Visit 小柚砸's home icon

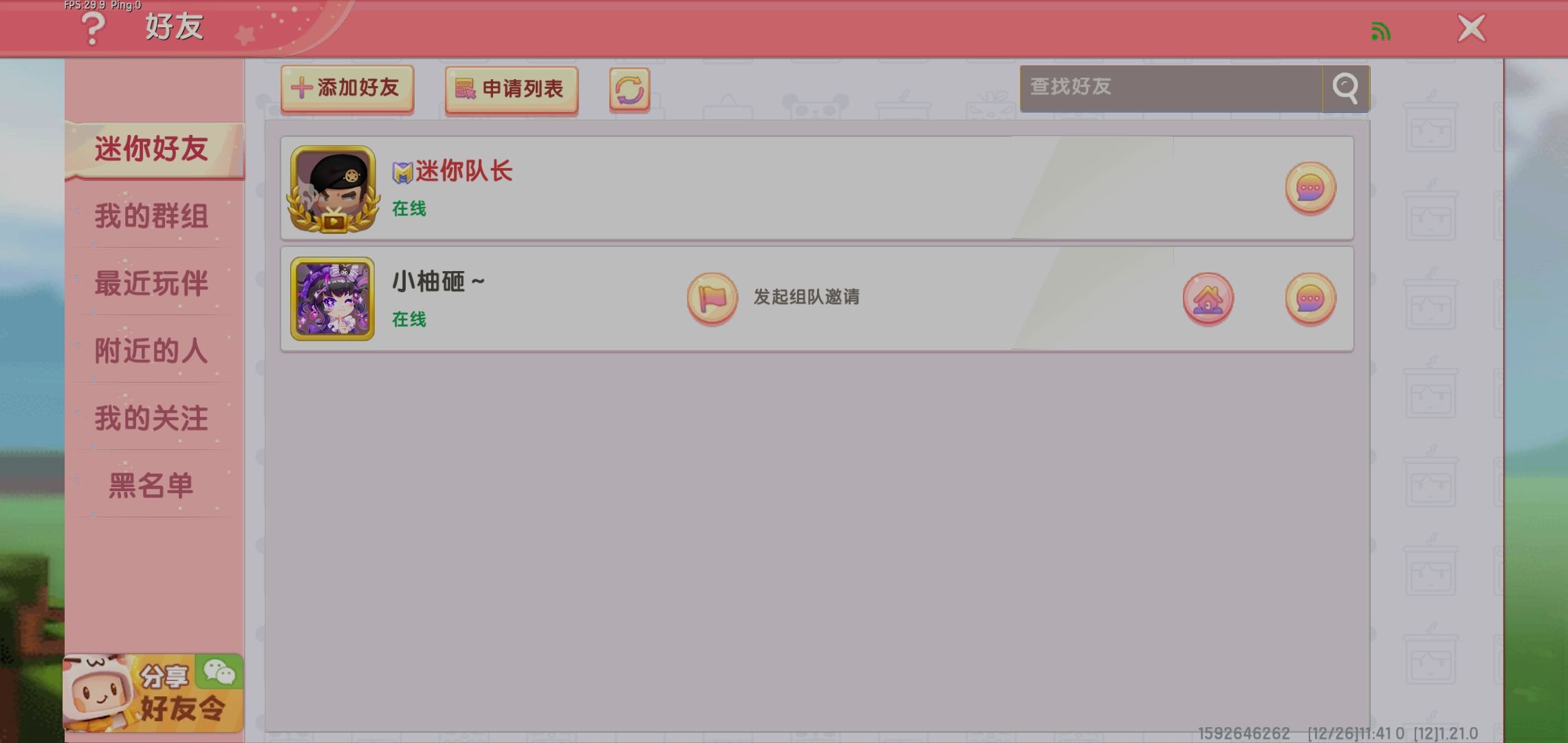(1208, 299)
